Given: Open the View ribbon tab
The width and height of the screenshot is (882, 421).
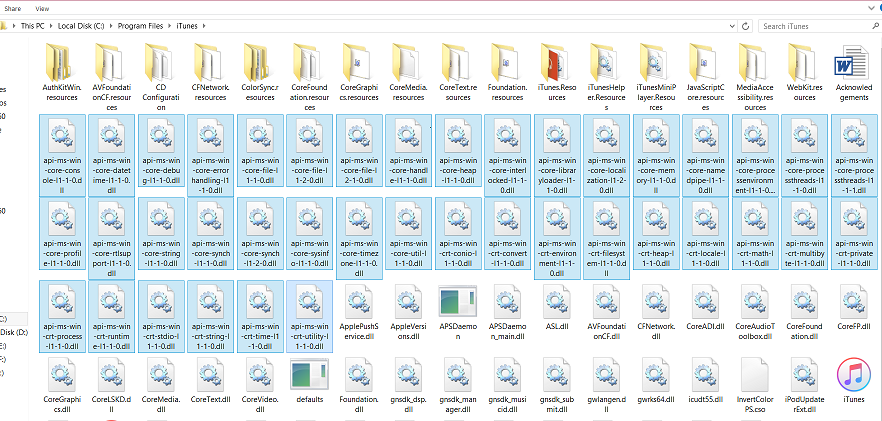Looking at the screenshot, I should click(x=42, y=8).
